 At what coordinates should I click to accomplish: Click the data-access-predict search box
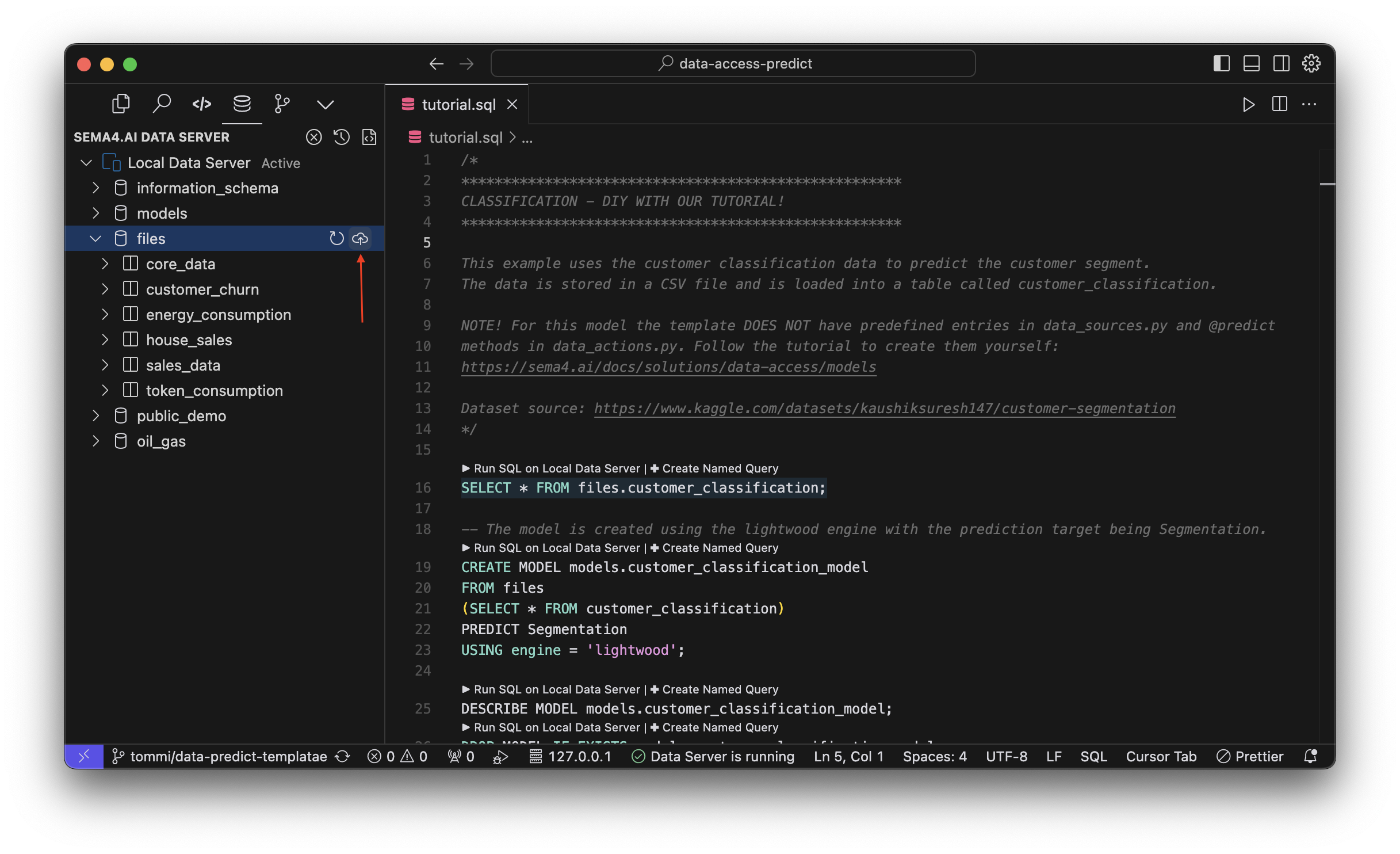click(x=733, y=63)
